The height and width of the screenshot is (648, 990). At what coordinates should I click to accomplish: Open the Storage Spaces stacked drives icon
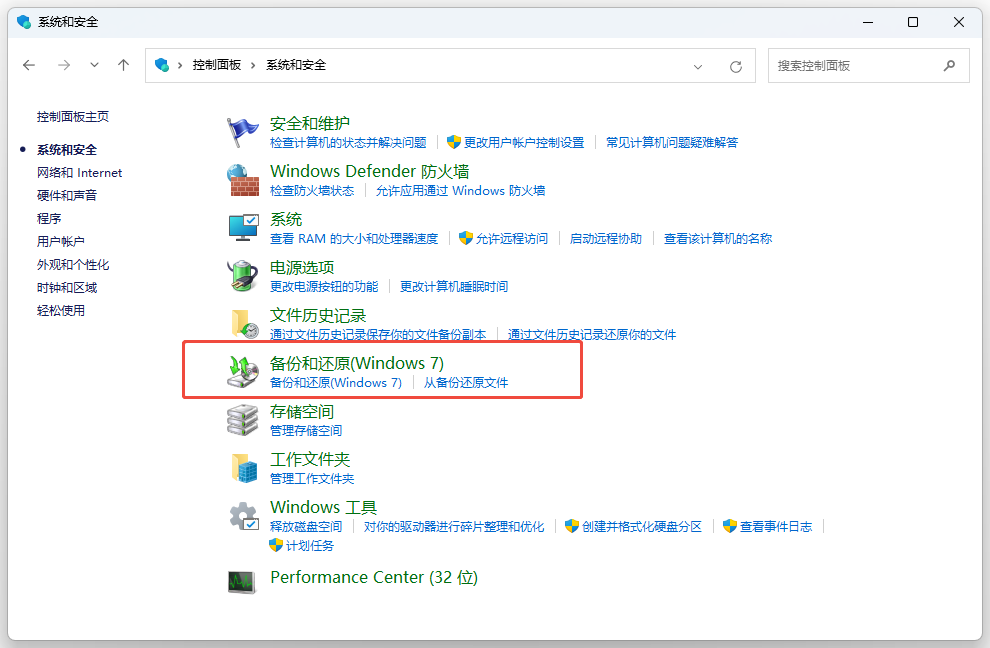(x=243, y=421)
